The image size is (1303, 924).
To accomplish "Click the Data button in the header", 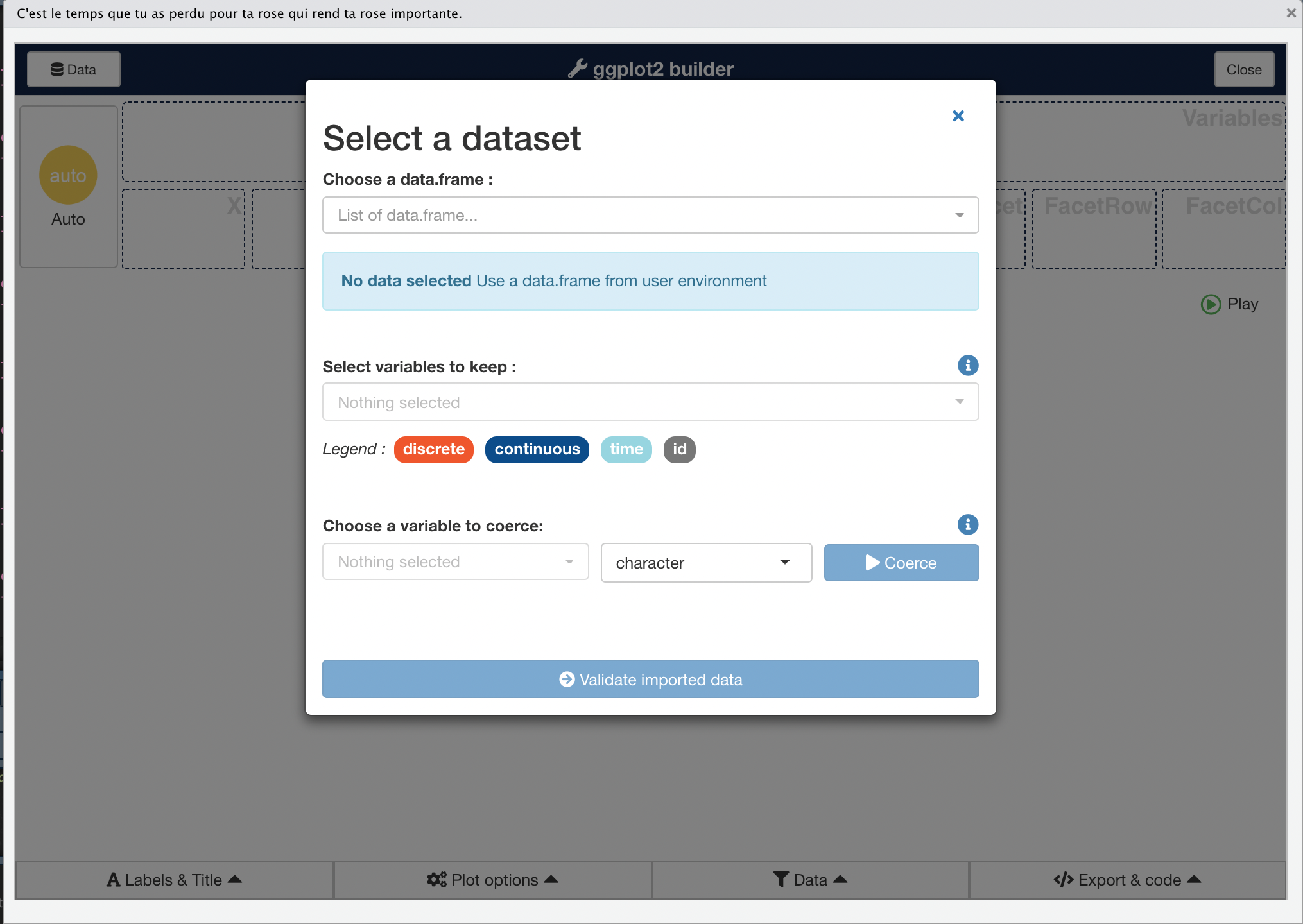I will 74,69.
